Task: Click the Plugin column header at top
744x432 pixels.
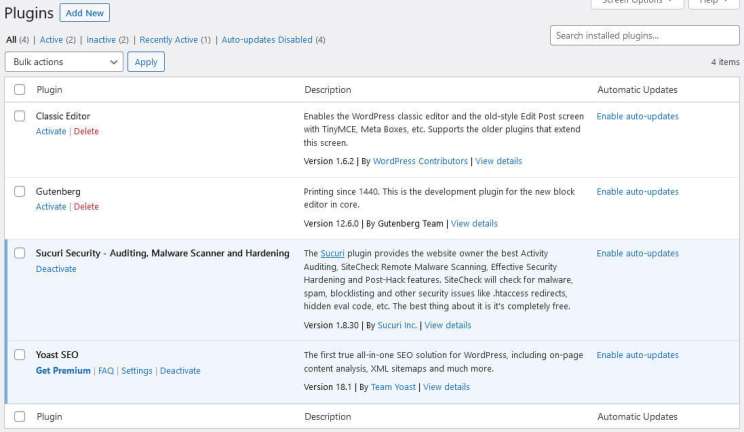Action: pyautogui.click(x=49, y=90)
